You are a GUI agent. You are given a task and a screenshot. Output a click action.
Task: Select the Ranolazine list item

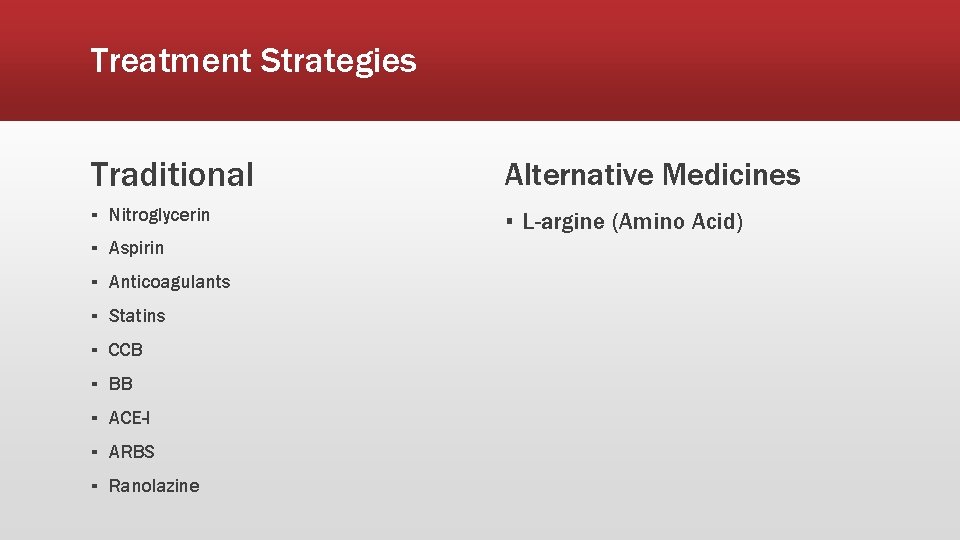(154, 486)
